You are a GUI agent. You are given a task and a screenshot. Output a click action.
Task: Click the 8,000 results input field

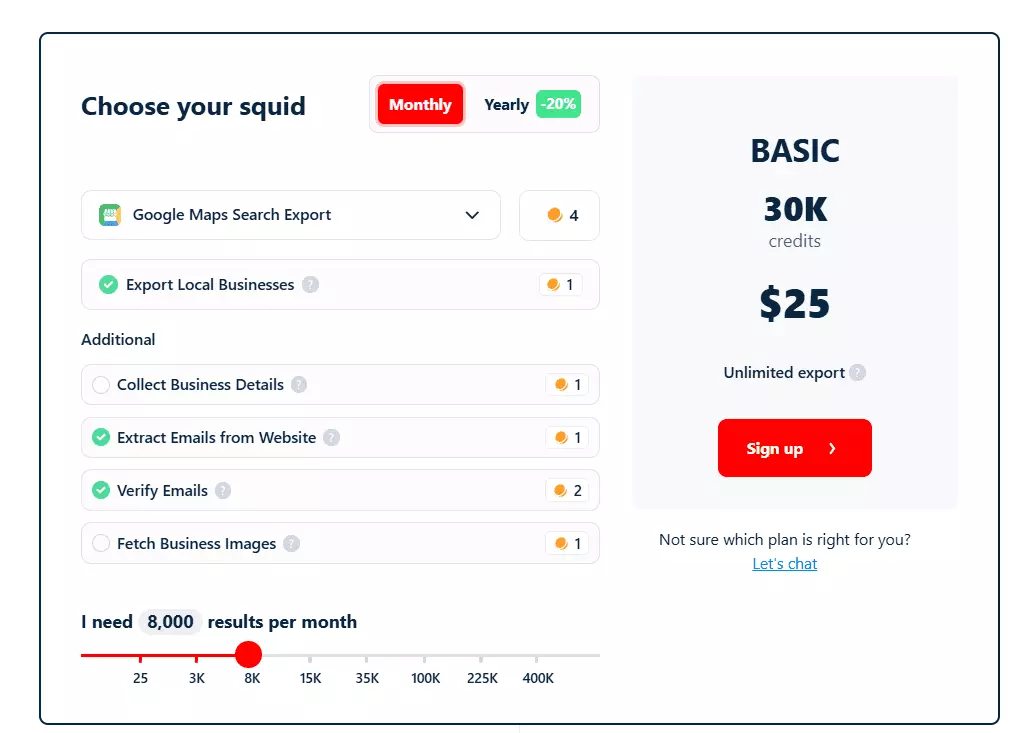(169, 621)
